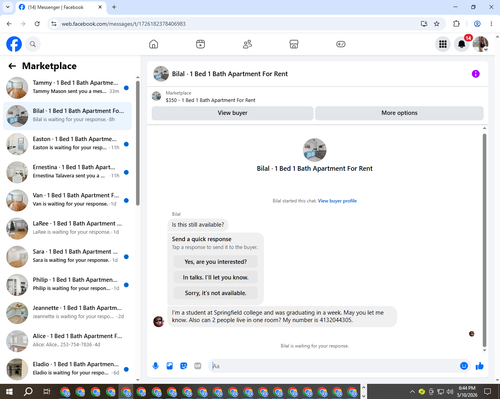
Task: Click the browser address bar URL
Action: (x=123, y=24)
